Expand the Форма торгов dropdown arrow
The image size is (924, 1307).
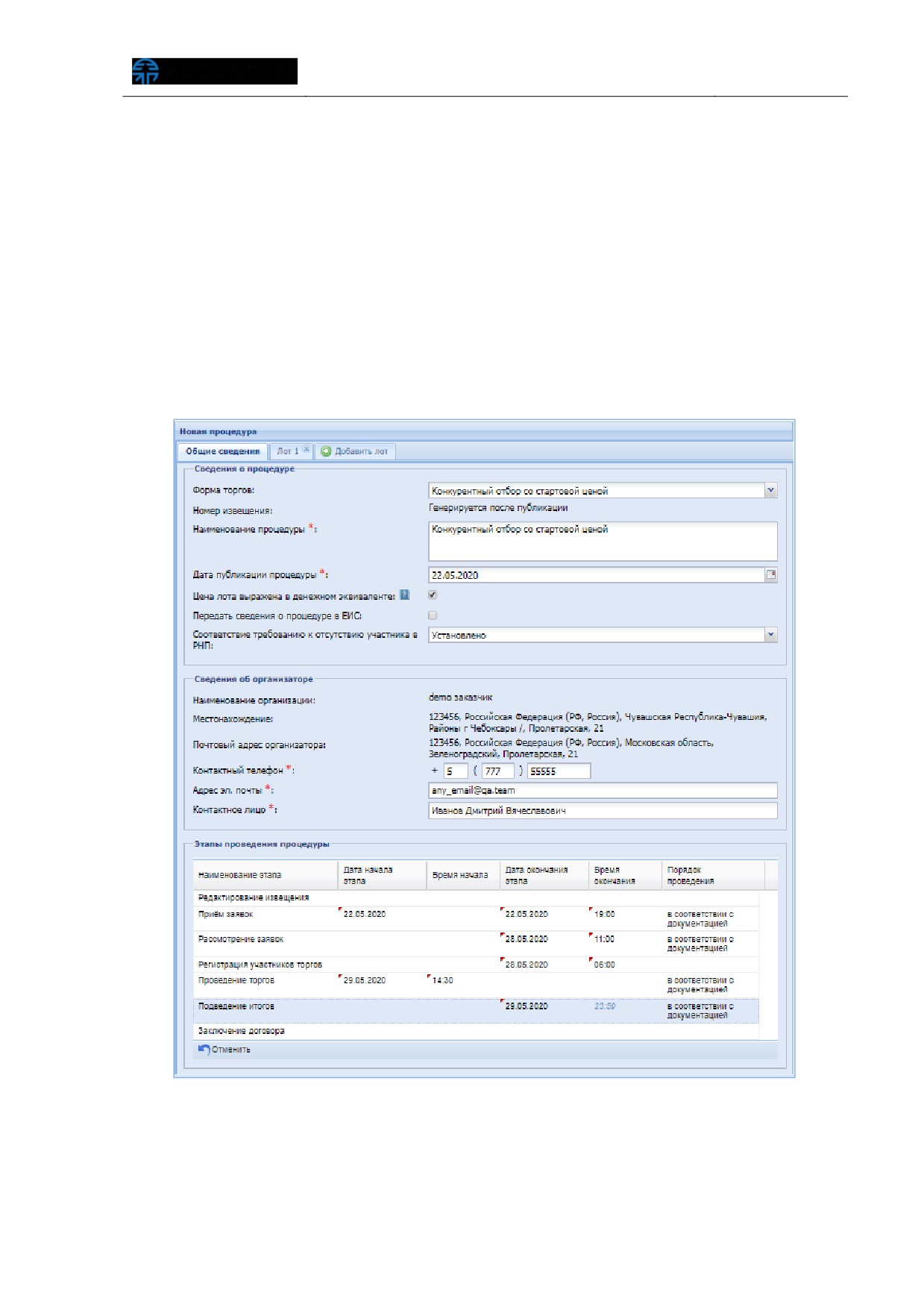[x=771, y=490]
